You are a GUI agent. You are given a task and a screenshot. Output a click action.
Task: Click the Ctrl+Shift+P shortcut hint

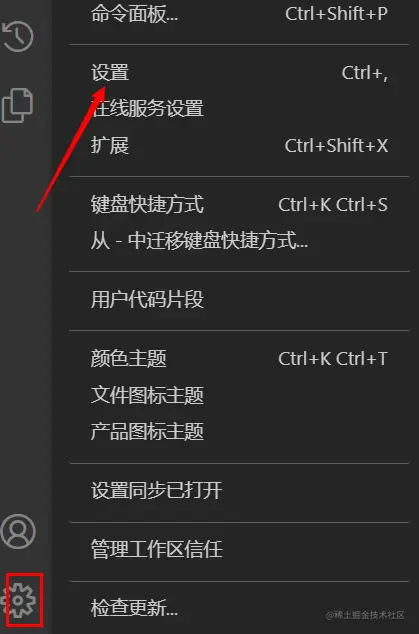tap(336, 14)
